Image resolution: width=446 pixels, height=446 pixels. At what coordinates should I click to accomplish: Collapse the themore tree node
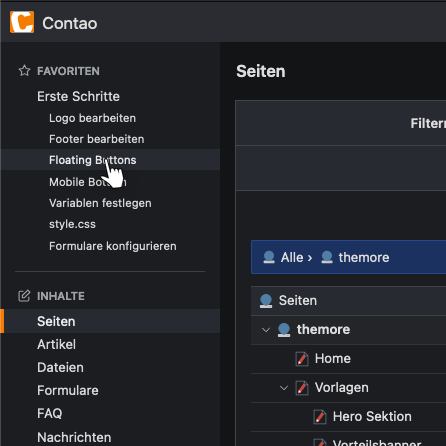click(x=266, y=330)
